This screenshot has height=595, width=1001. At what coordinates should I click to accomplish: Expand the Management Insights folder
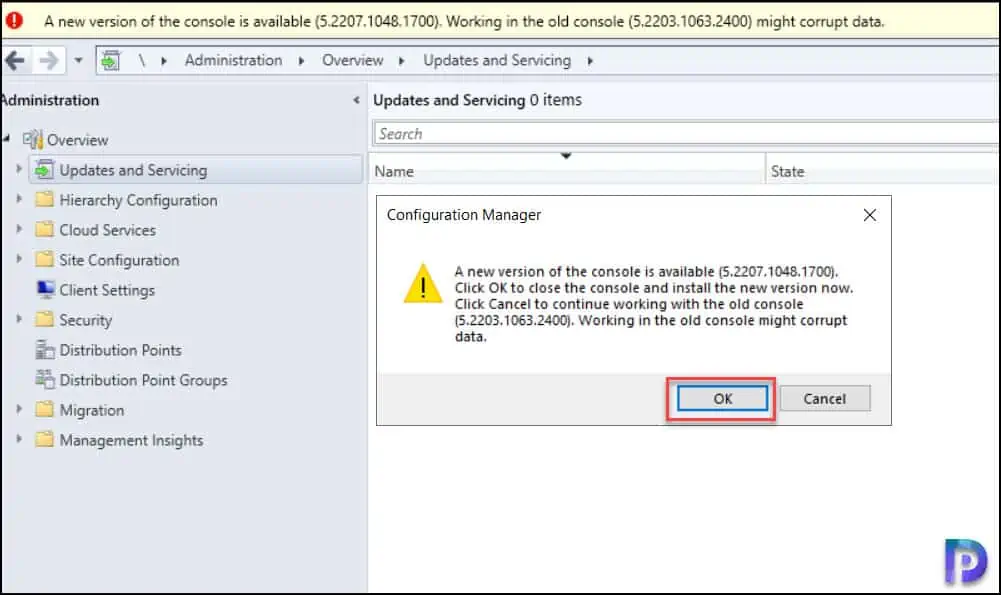(19, 439)
